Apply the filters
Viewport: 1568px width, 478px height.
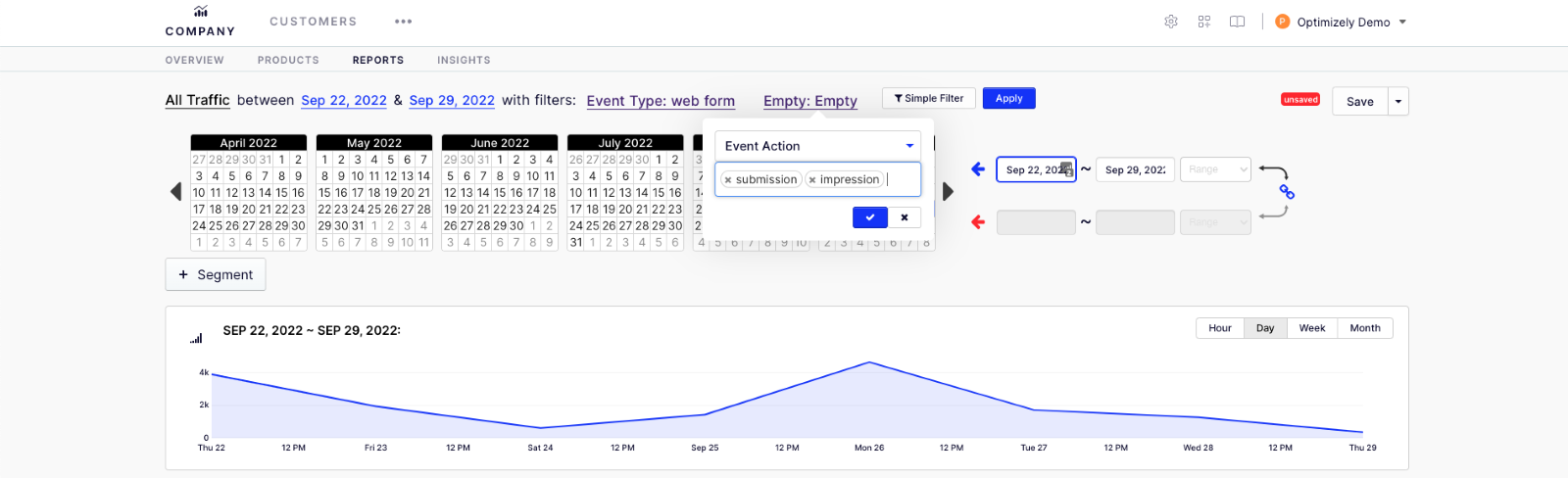(x=1009, y=98)
